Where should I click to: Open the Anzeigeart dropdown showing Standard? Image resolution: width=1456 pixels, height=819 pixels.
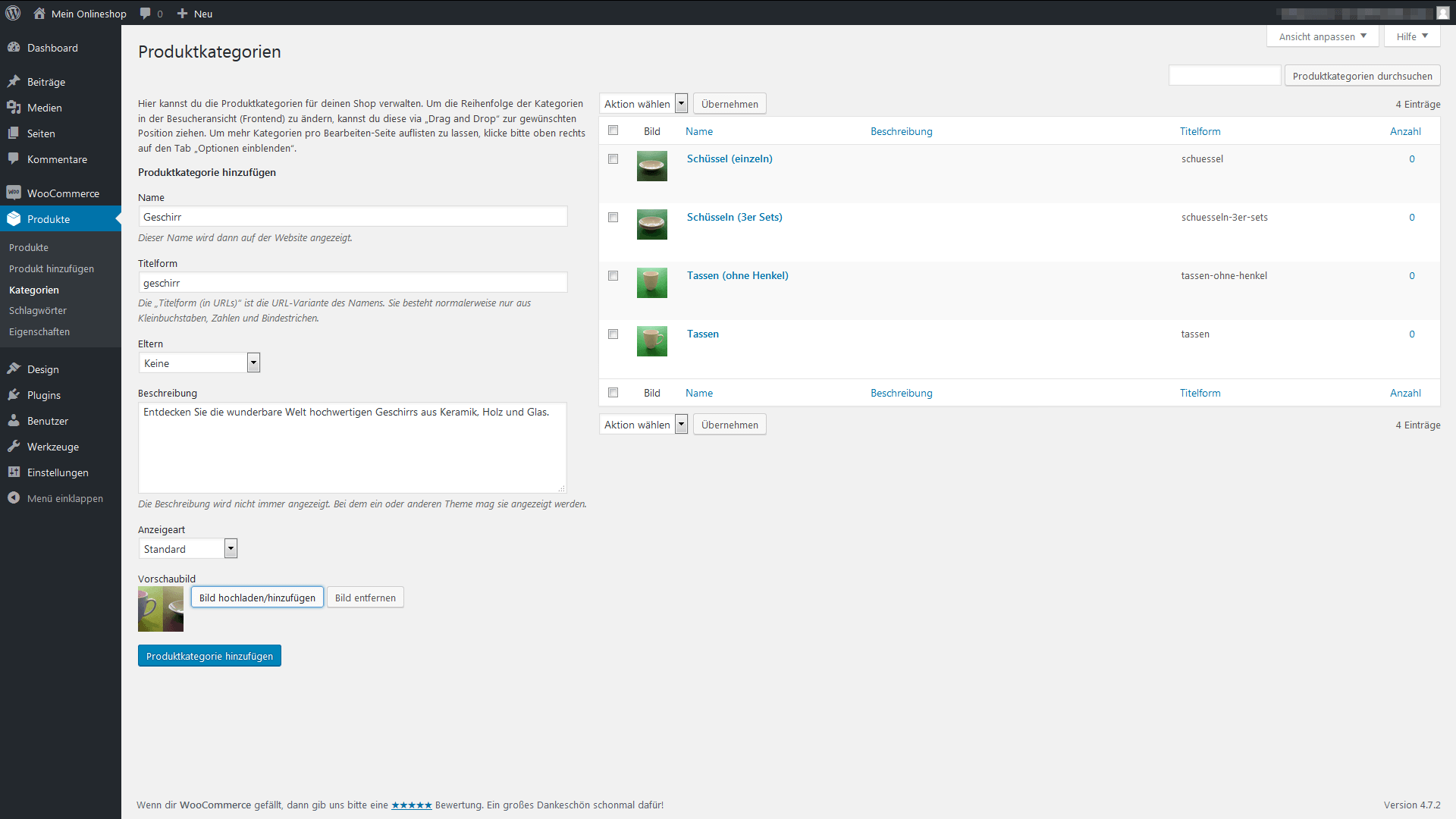(188, 548)
